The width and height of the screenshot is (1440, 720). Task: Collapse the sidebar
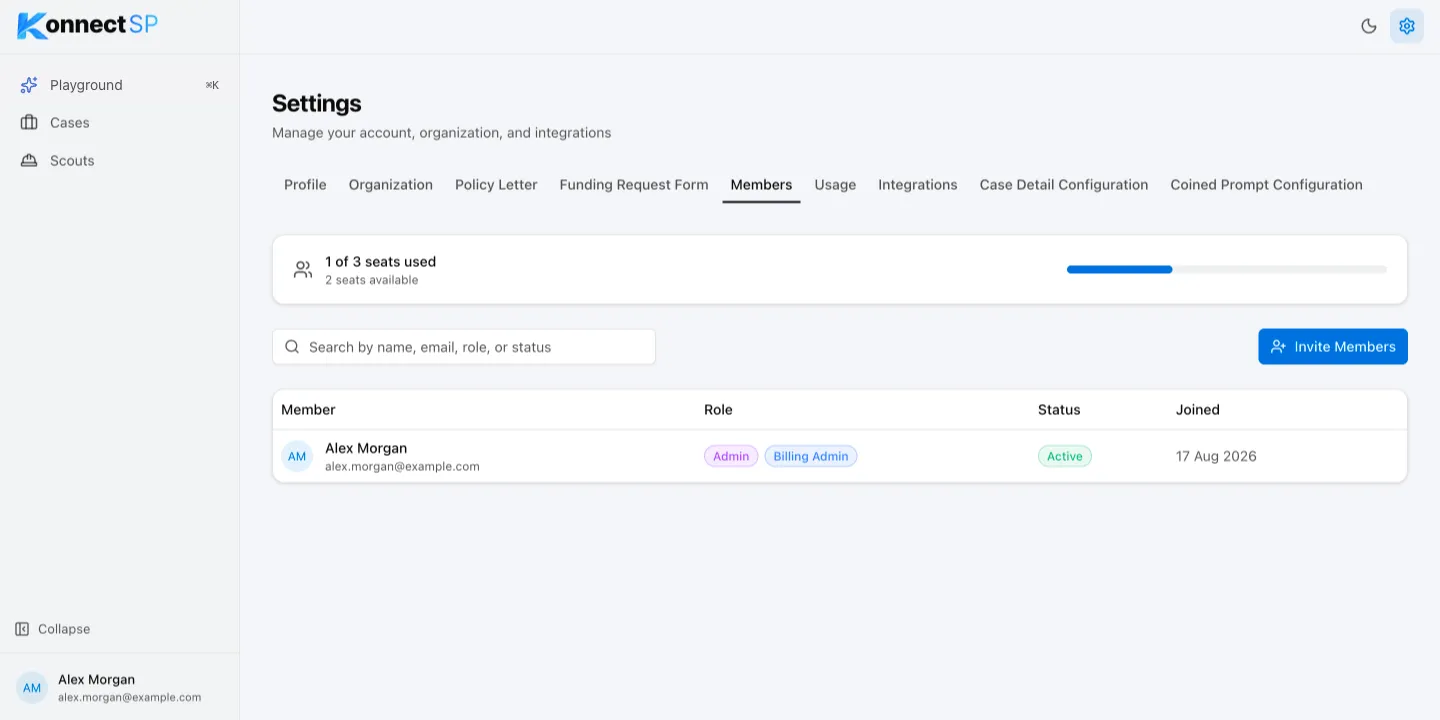pos(53,629)
